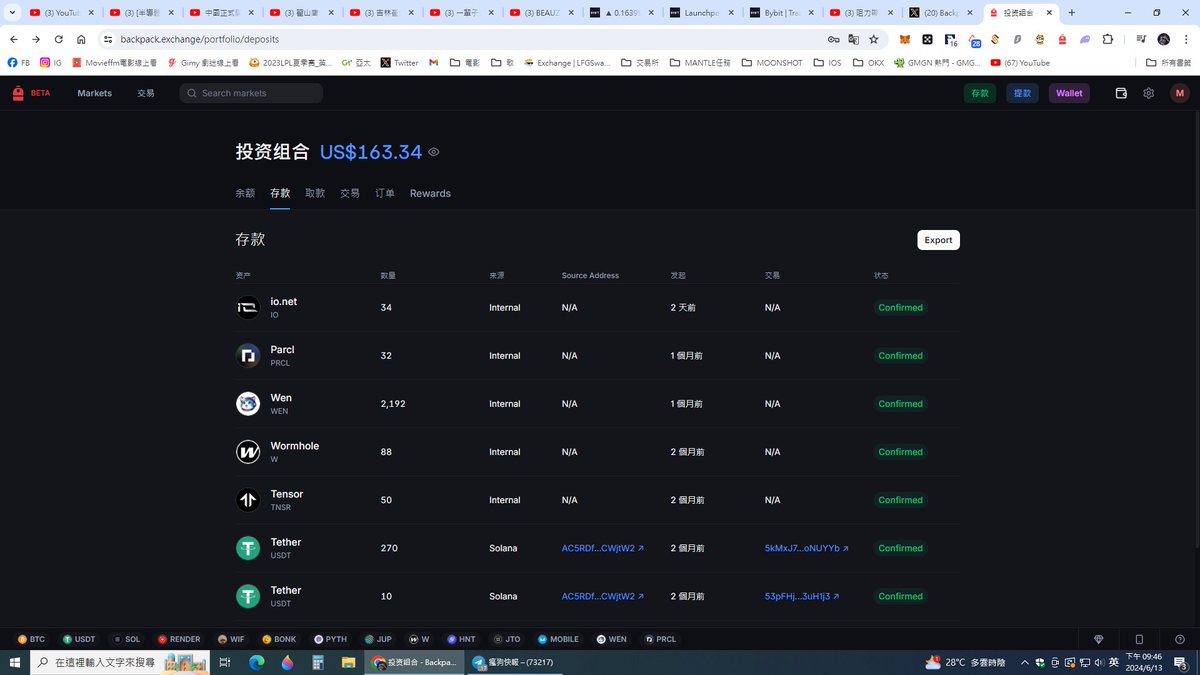Select HNT in the bottom ticker
Viewport: 1200px width, 675px height.
(461, 639)
